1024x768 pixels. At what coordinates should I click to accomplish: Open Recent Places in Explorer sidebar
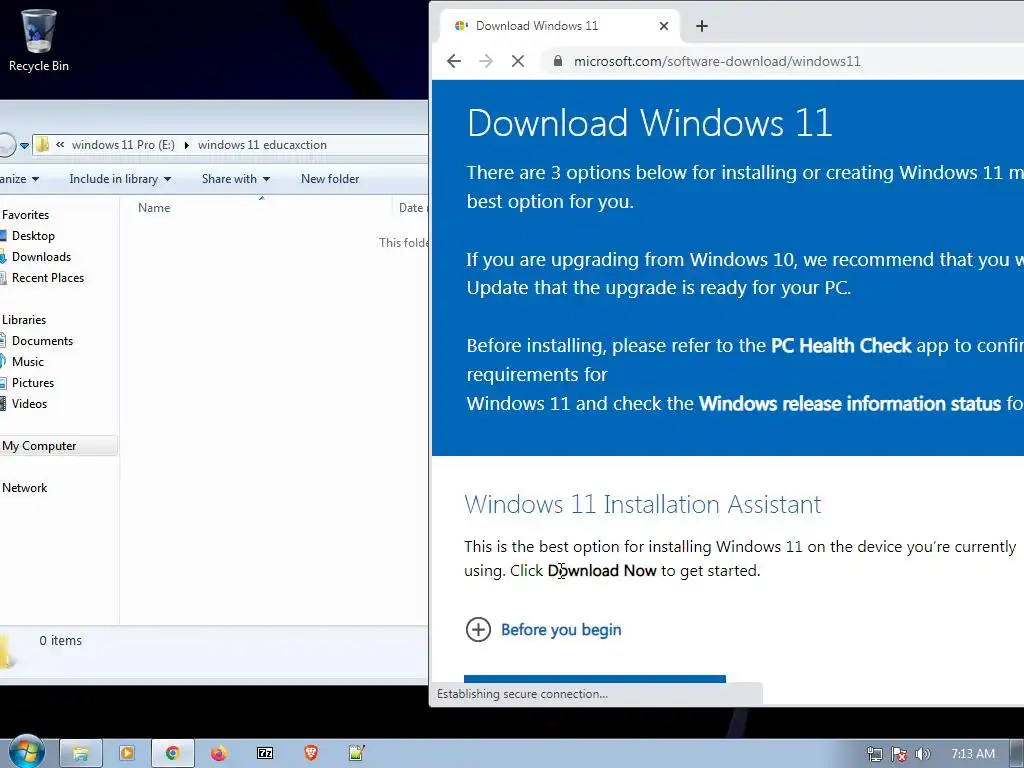[48, 278]
